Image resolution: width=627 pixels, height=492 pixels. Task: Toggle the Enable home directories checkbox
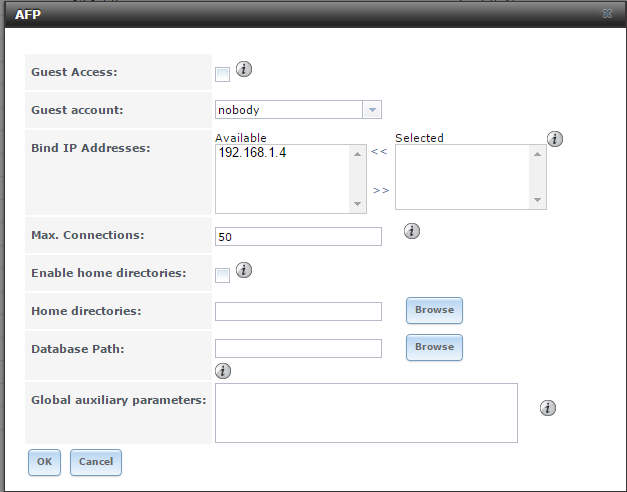coord(222,276)
